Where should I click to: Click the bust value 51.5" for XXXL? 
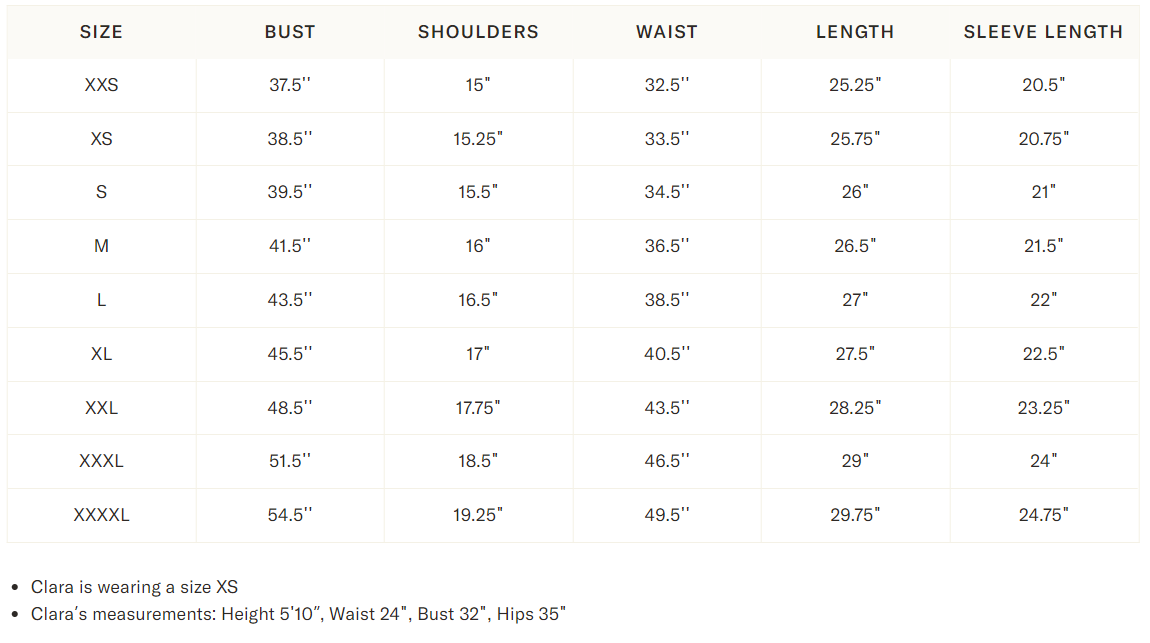[290, 461]
